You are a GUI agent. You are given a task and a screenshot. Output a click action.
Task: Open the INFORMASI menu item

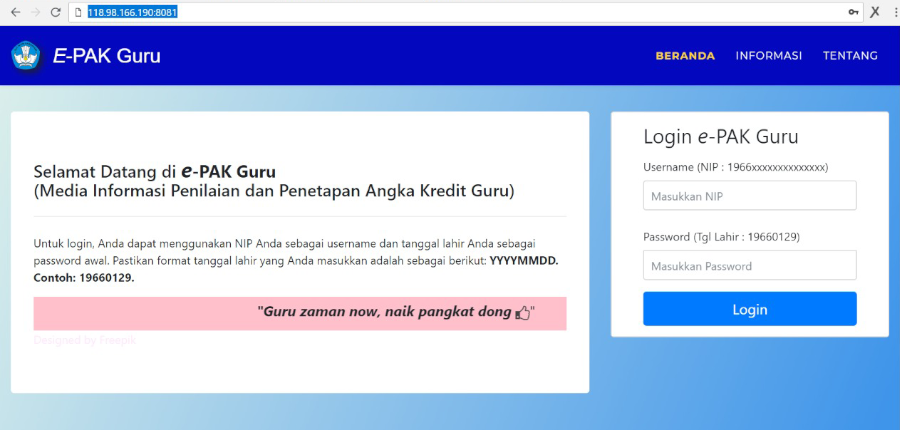coord(769,56)
